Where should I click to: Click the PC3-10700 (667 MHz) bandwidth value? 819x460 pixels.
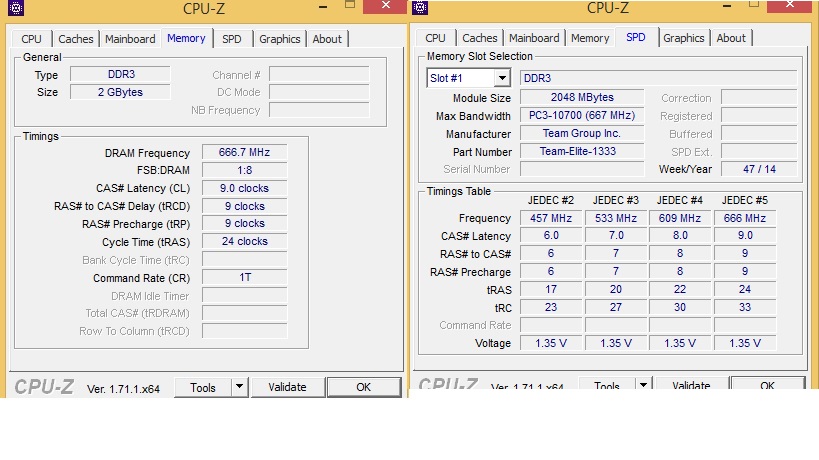[x=582, y=115]
